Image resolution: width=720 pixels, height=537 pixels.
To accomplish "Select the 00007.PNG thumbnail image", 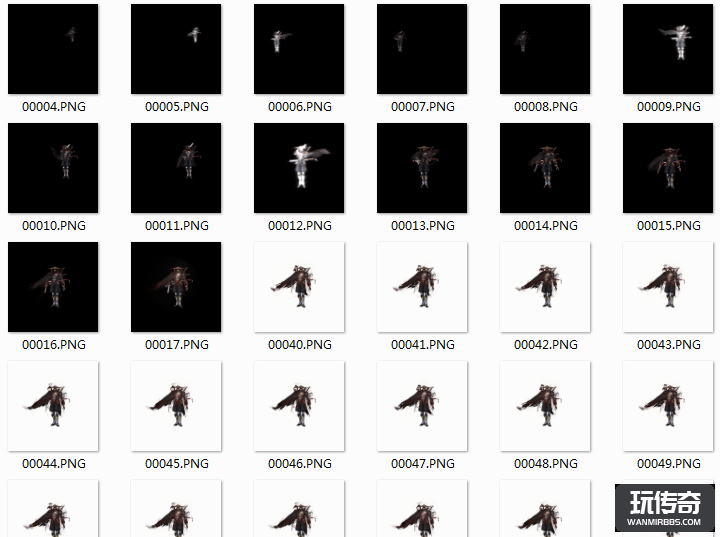I will click(422, 49).
